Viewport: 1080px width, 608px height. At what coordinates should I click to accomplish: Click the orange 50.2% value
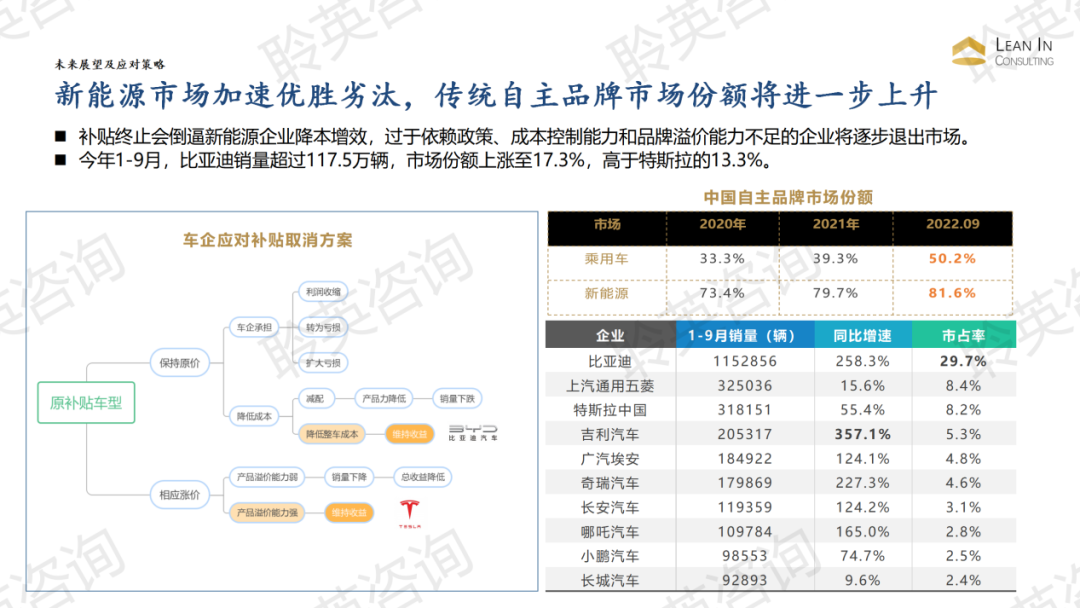click(x=953, y=259)
